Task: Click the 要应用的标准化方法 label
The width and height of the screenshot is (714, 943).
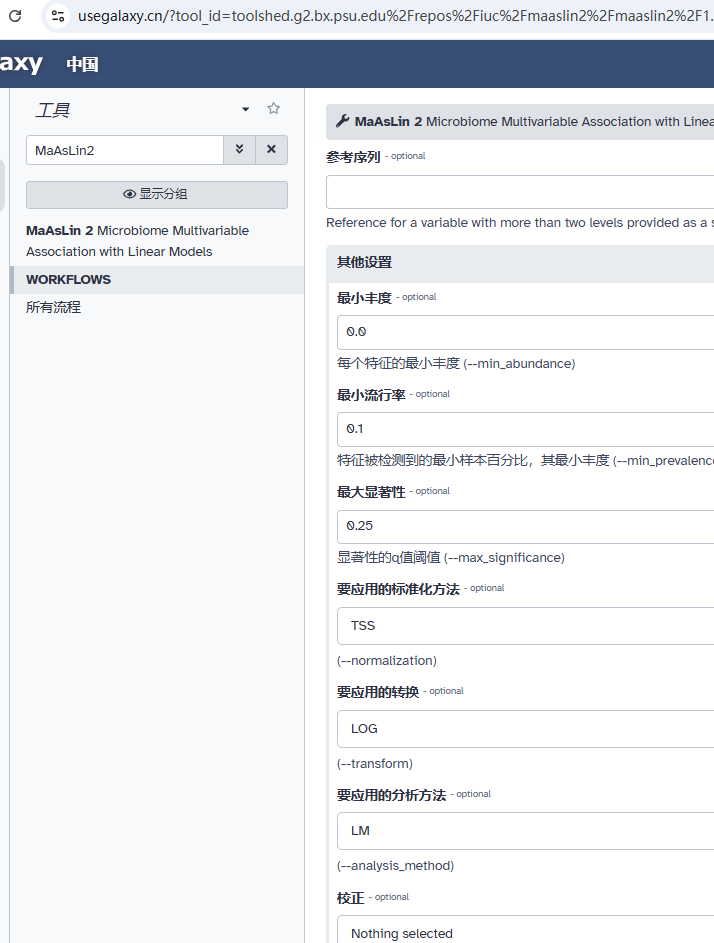Action: point(398,589)
